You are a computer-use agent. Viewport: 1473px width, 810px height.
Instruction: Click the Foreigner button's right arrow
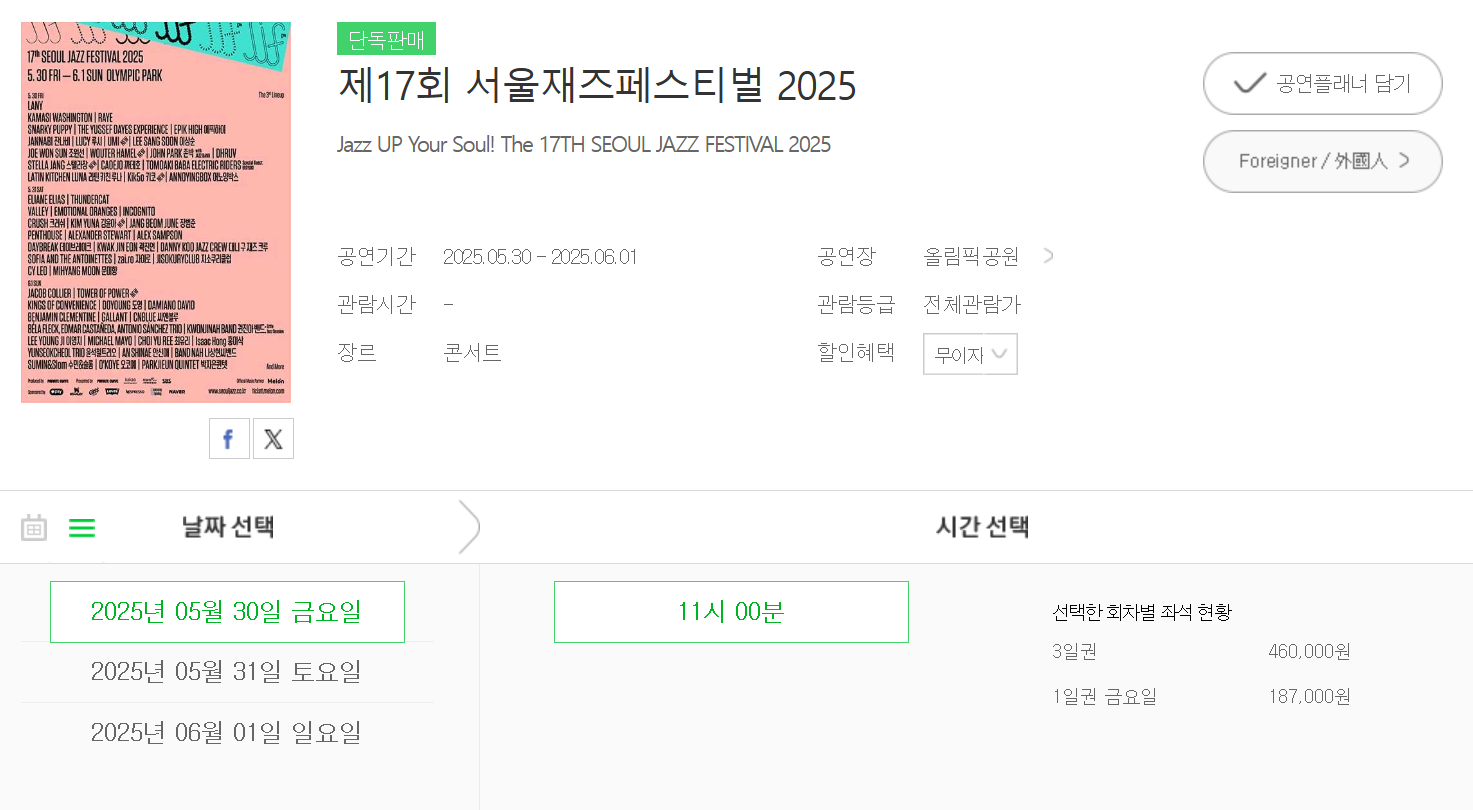pyautogui.click(x=1404, y=160)
